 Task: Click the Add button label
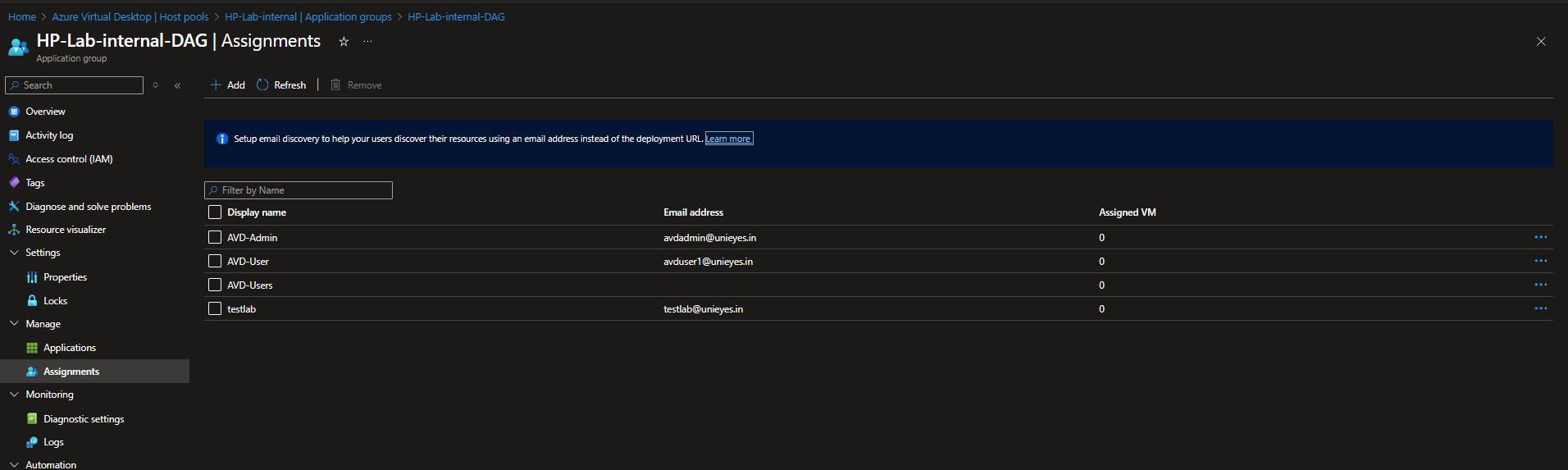(236, 85)
